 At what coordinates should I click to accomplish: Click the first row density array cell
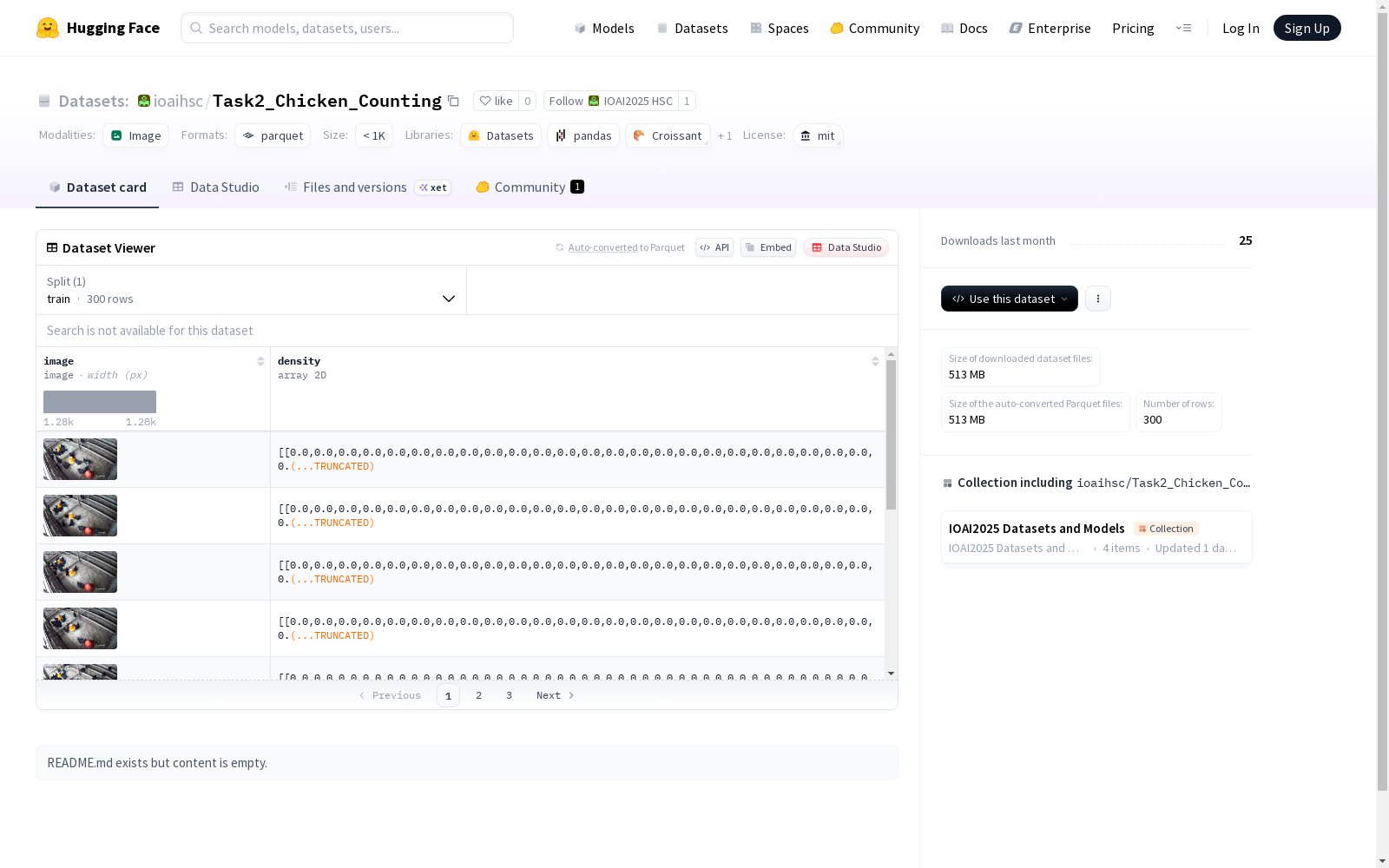pos(577,459)
